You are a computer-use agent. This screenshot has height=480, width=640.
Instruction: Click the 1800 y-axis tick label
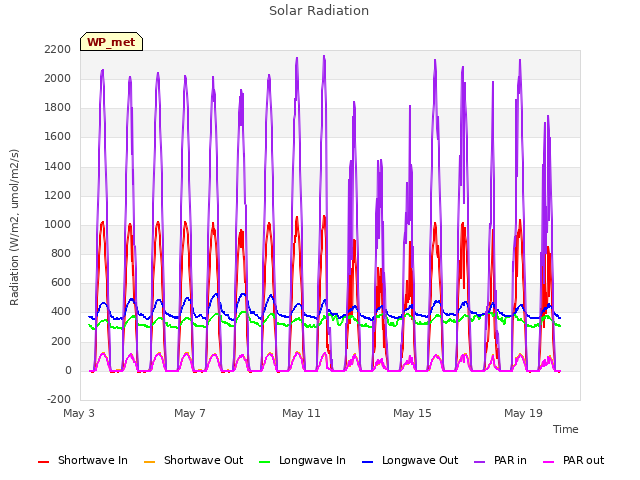[58, 108]
